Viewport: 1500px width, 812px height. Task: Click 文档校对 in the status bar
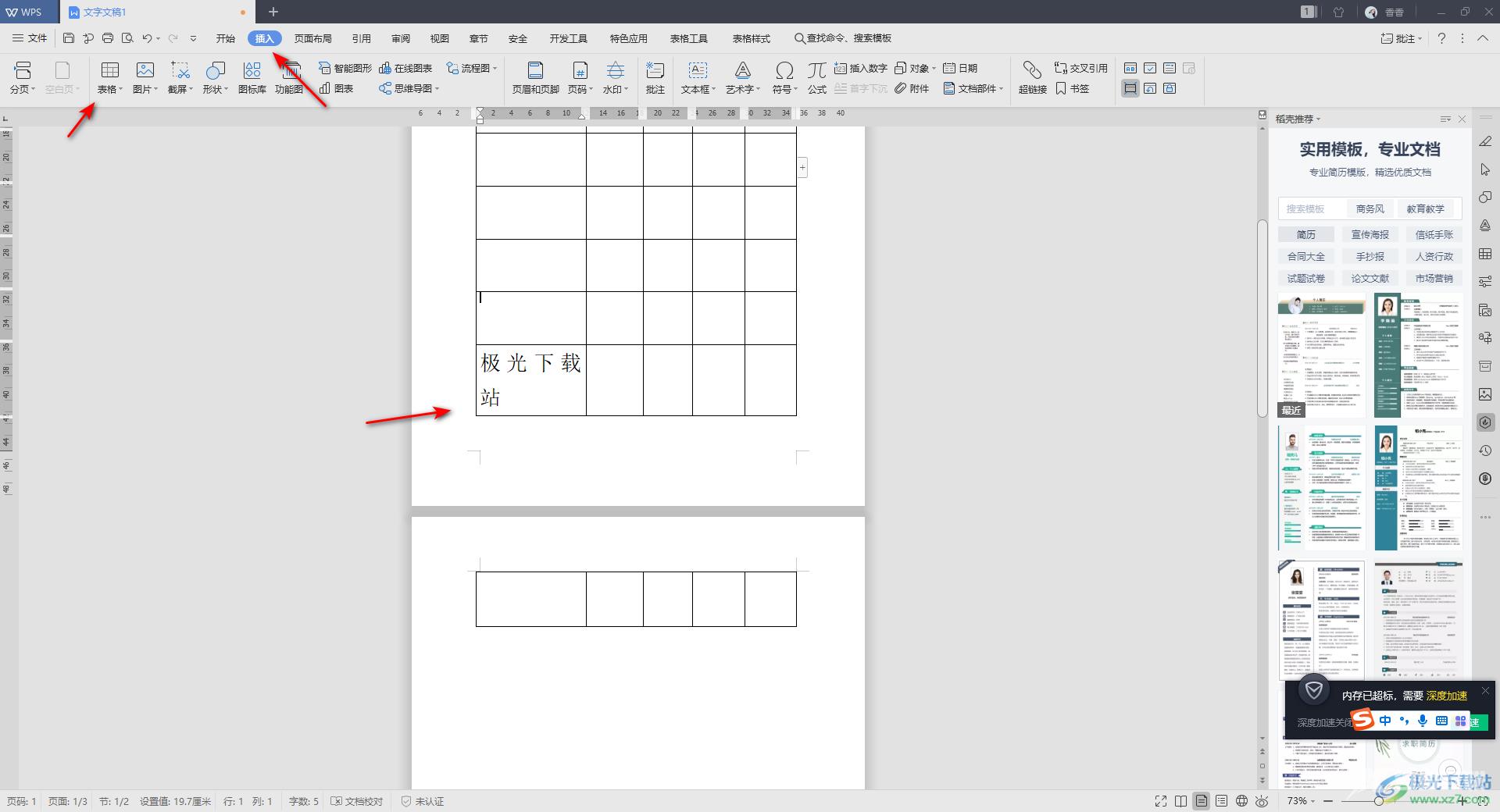[x=357, y=801]
